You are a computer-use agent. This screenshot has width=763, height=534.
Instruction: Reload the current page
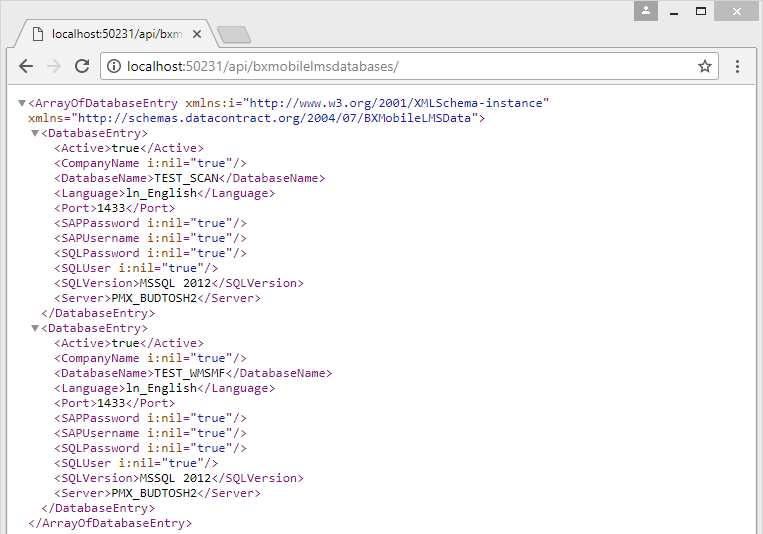82,66
